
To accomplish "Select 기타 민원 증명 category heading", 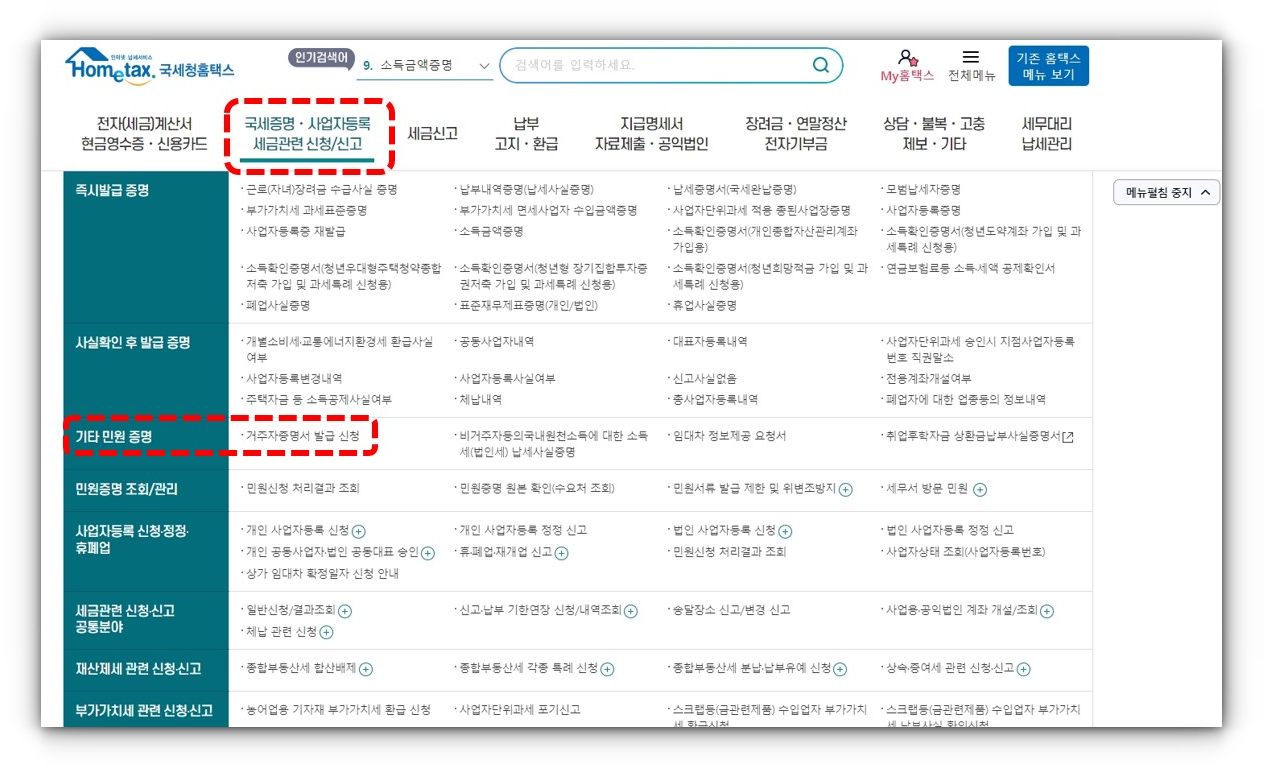I will point(114,438).
